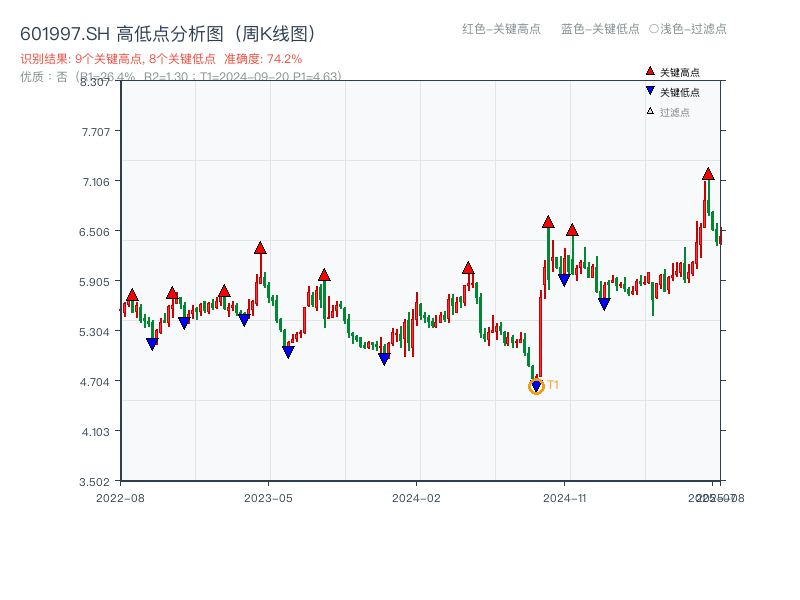Select the key-low marker near March 2023
Viewport: 800px width, 600px height.
click(244, 320)
